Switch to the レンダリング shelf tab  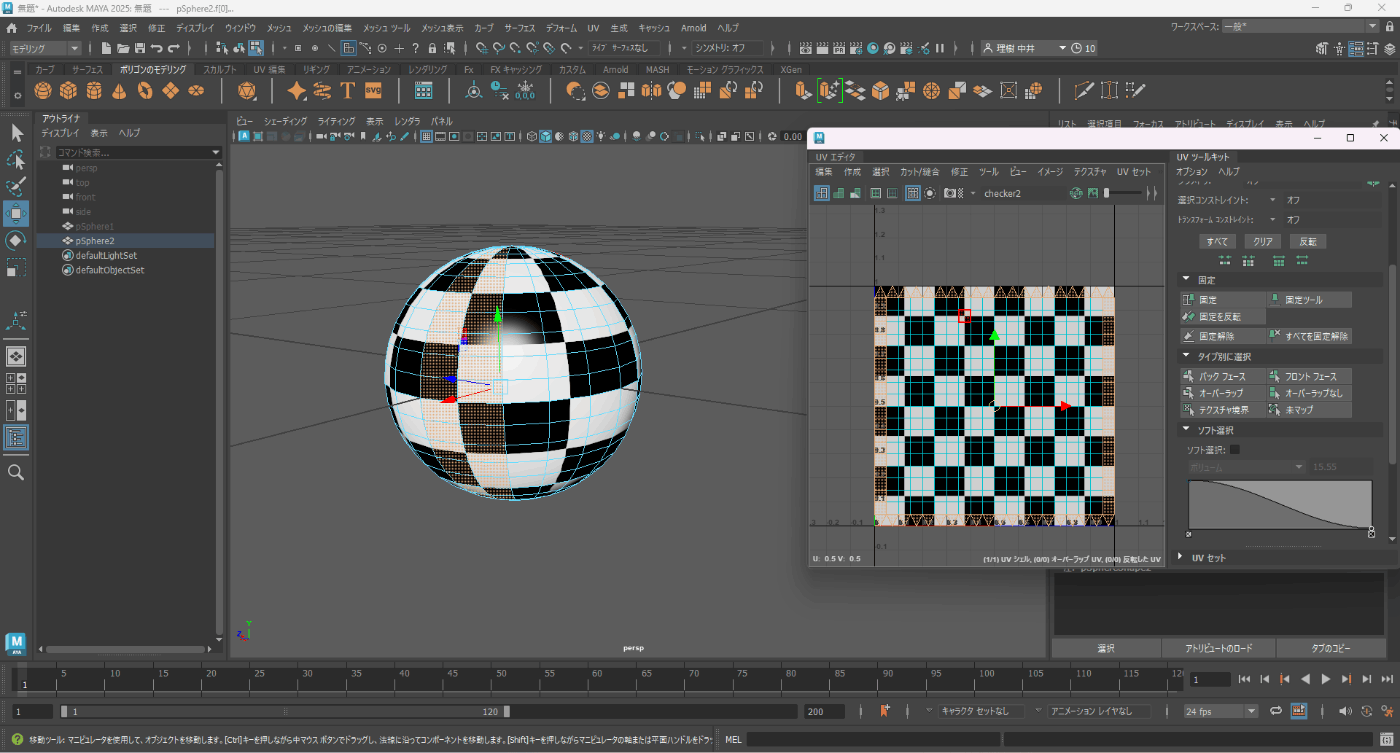[x=428, y=69]
